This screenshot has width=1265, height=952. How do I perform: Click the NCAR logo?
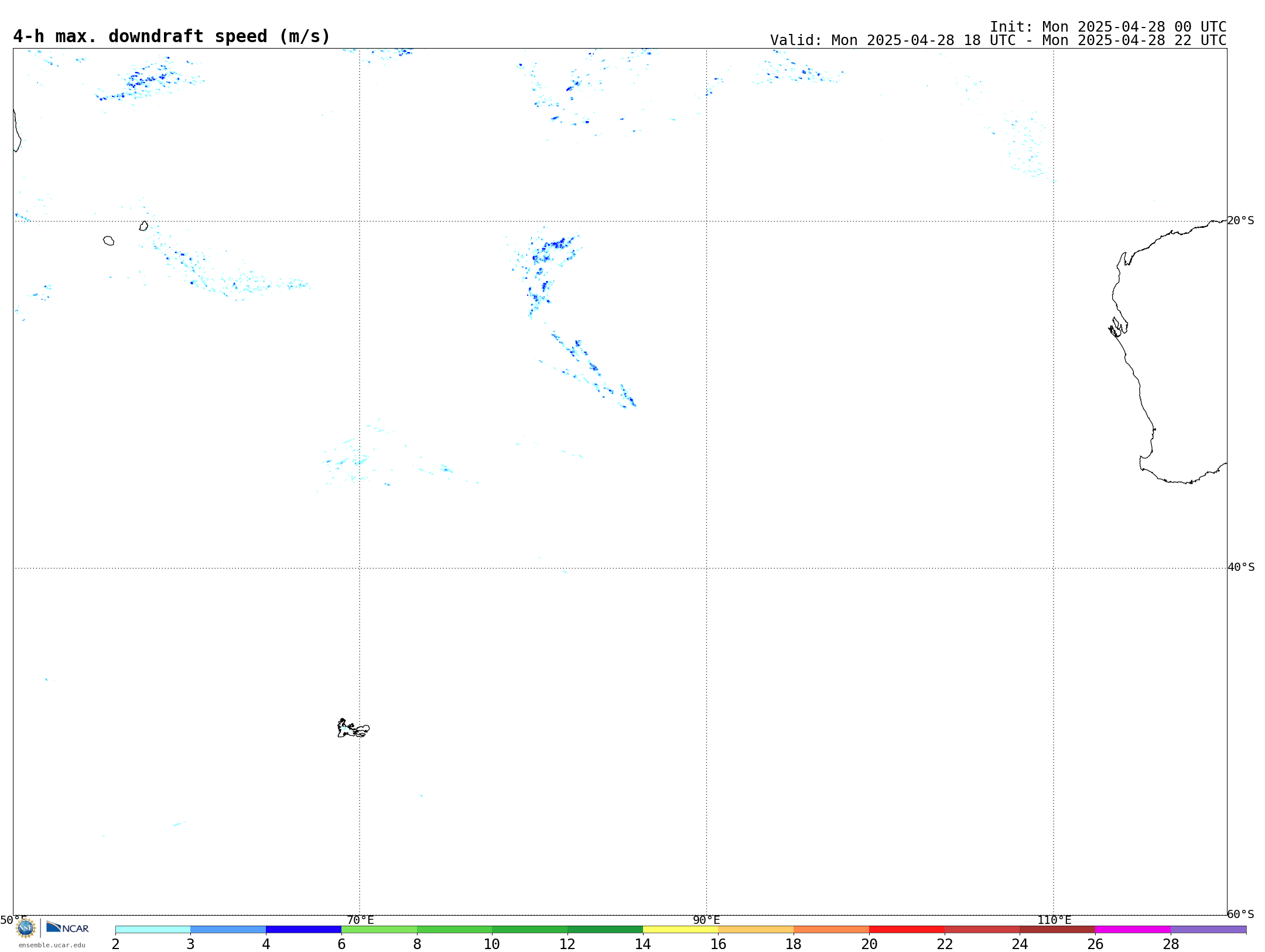pyautogui.click(x=67, y=927)
